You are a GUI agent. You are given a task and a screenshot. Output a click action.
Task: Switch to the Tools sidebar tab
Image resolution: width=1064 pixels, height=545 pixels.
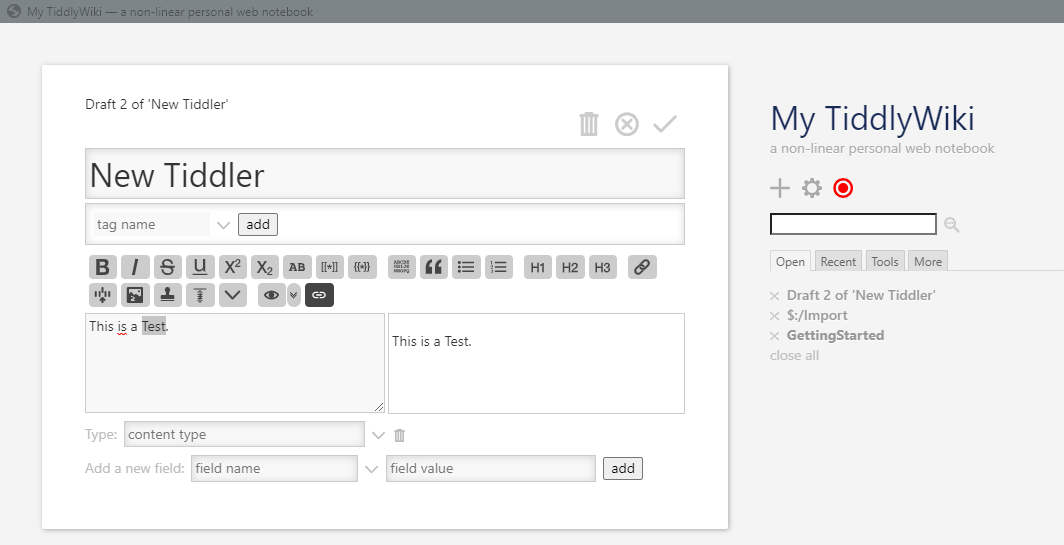(885, 261)
